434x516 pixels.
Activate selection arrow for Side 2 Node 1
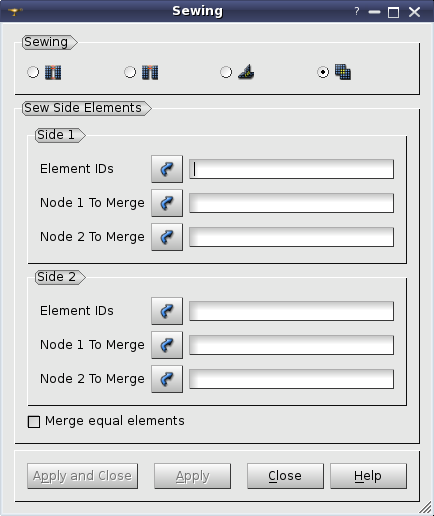coord(167,345)
